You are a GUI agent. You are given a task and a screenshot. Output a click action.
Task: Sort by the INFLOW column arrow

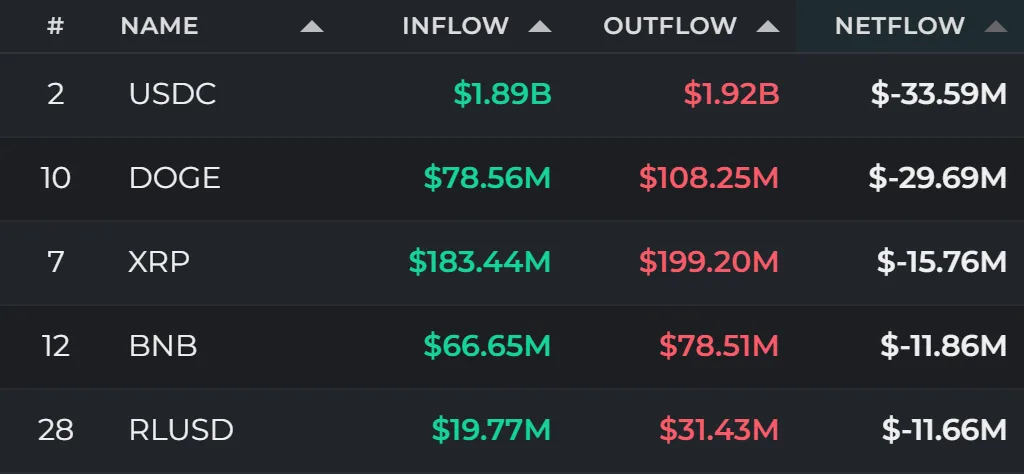point(539,27)
